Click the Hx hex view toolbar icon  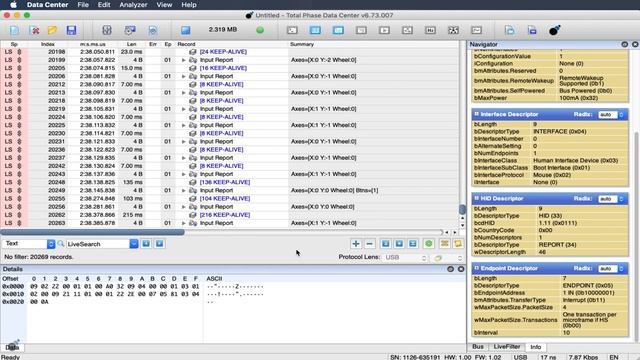(430, 30)
